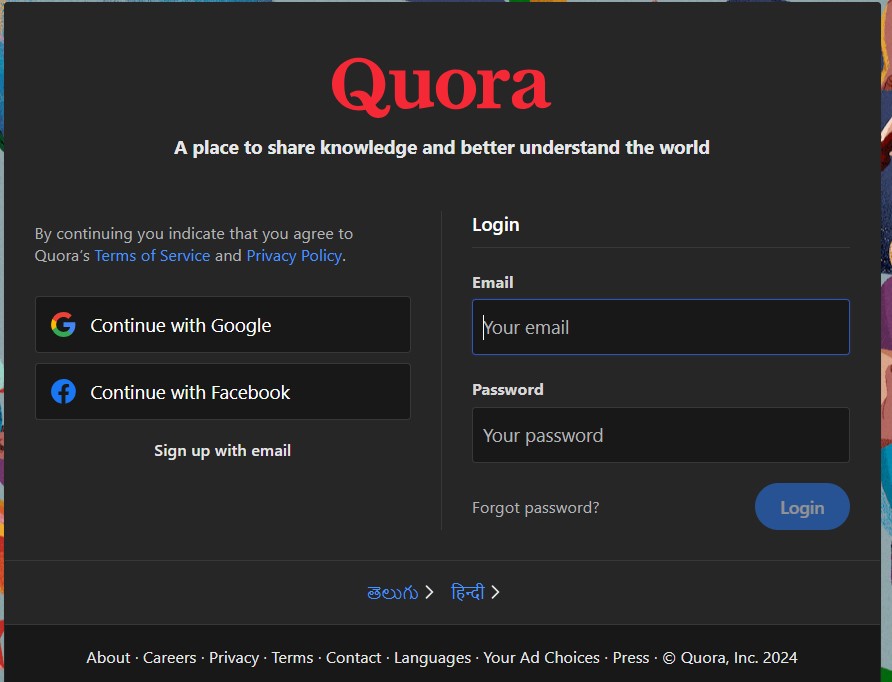The height and width of the screenshot is (682, 892).
Task: Click the Google logo icon
Action: [63, 325]
